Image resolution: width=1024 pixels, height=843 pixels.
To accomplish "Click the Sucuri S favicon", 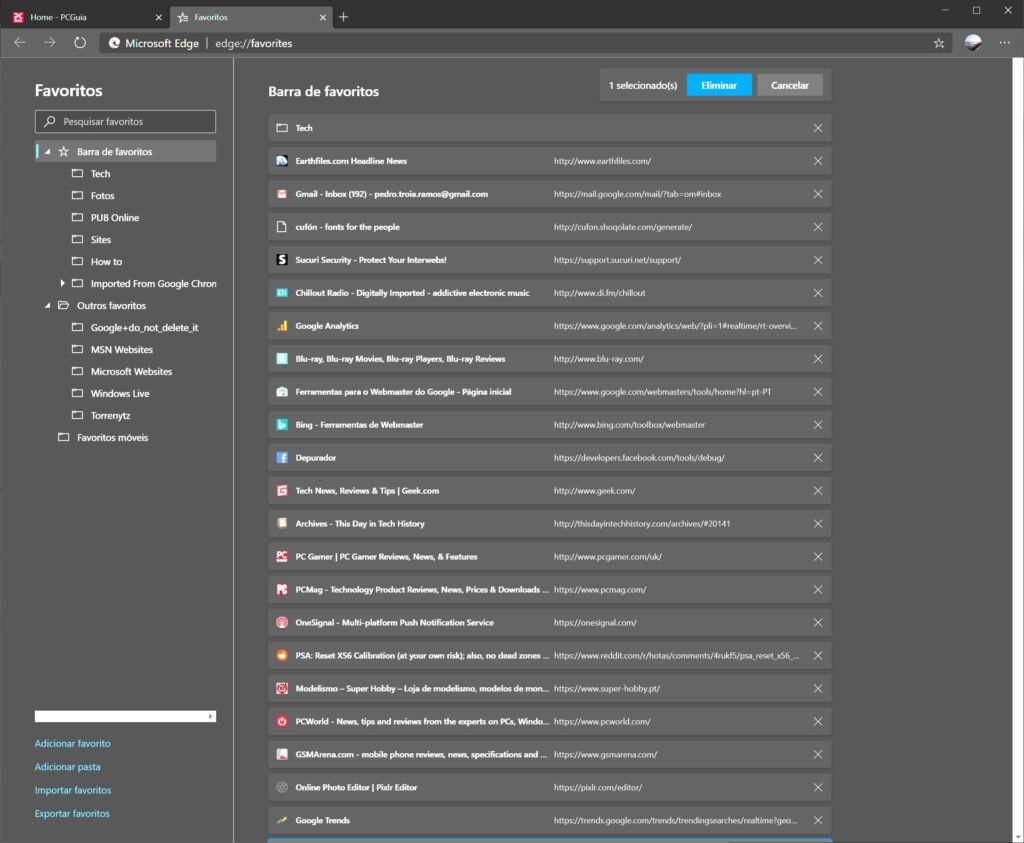I will (282, 260).
